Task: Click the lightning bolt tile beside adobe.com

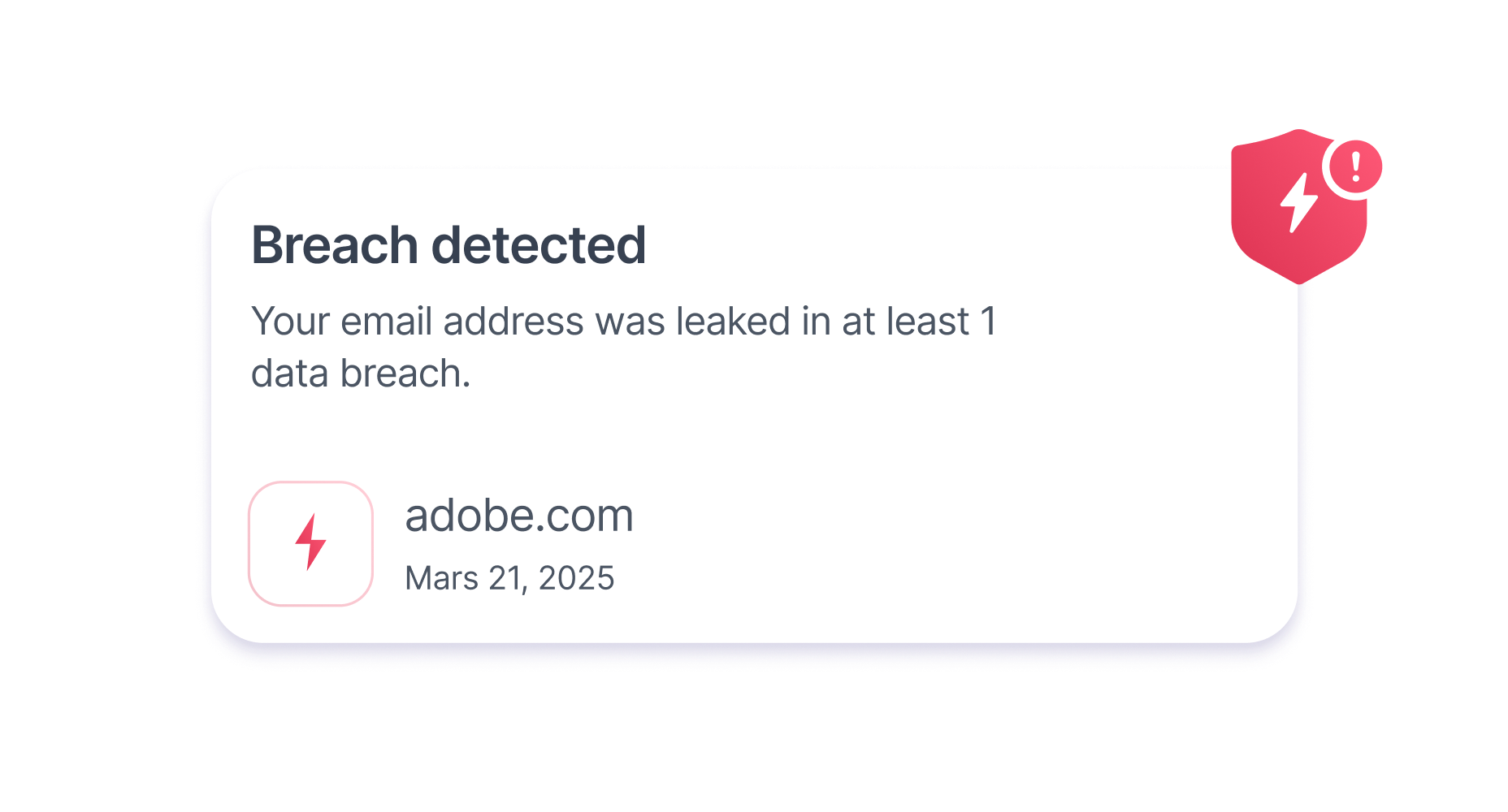Action: pyautogui.click(x=310, y=543)
